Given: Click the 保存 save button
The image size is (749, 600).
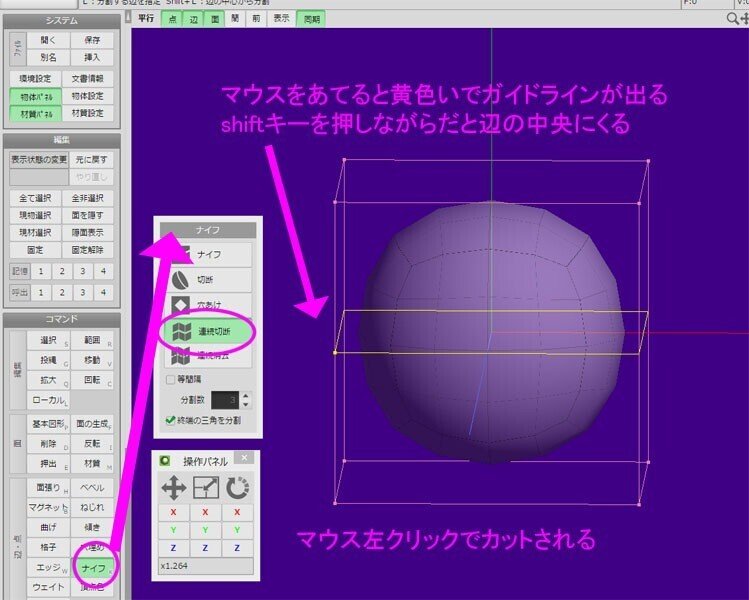Looking at the screenshot, I should click(92, 40).
